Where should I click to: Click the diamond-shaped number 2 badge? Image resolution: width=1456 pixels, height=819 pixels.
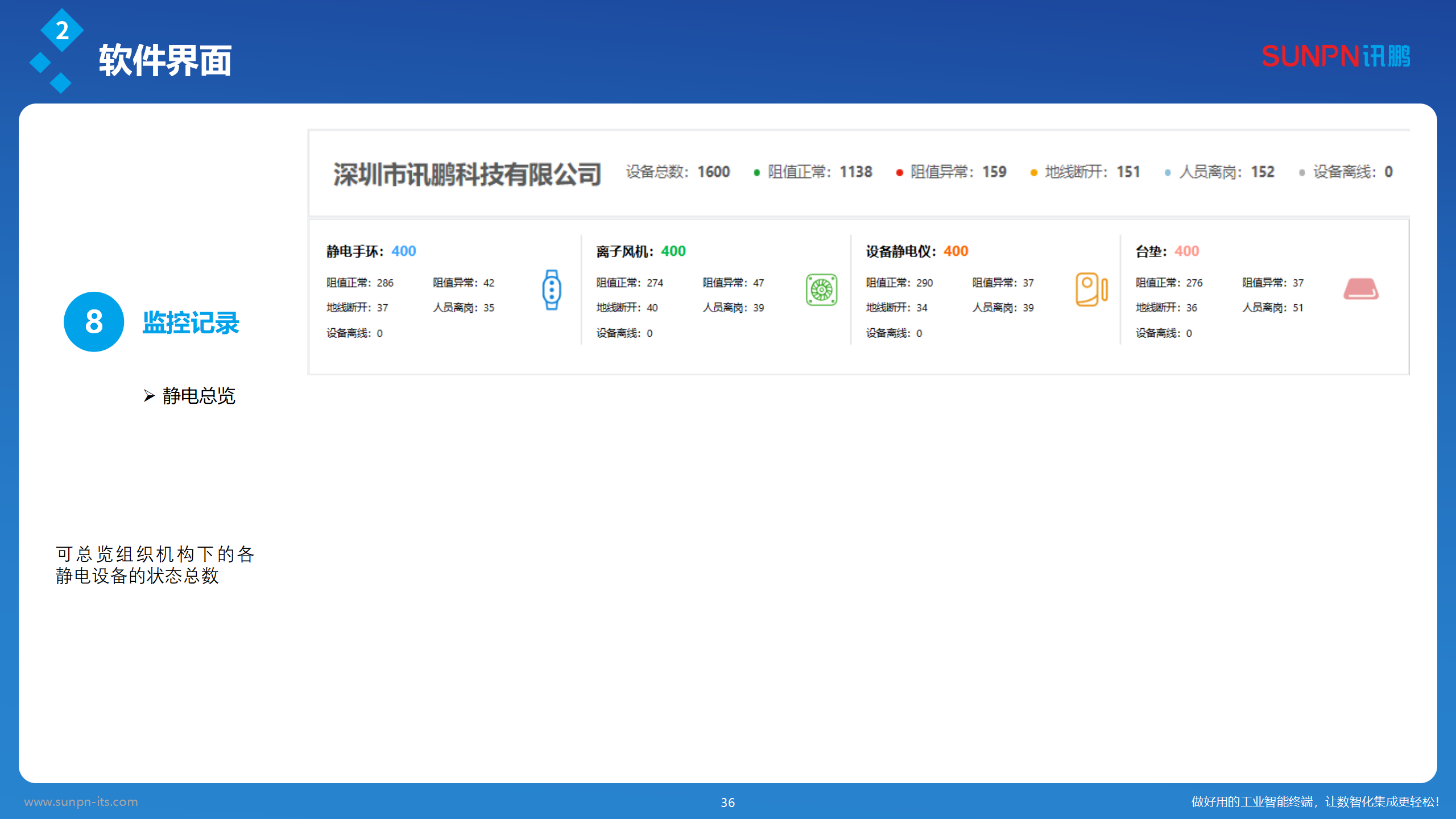coord(62,31)
